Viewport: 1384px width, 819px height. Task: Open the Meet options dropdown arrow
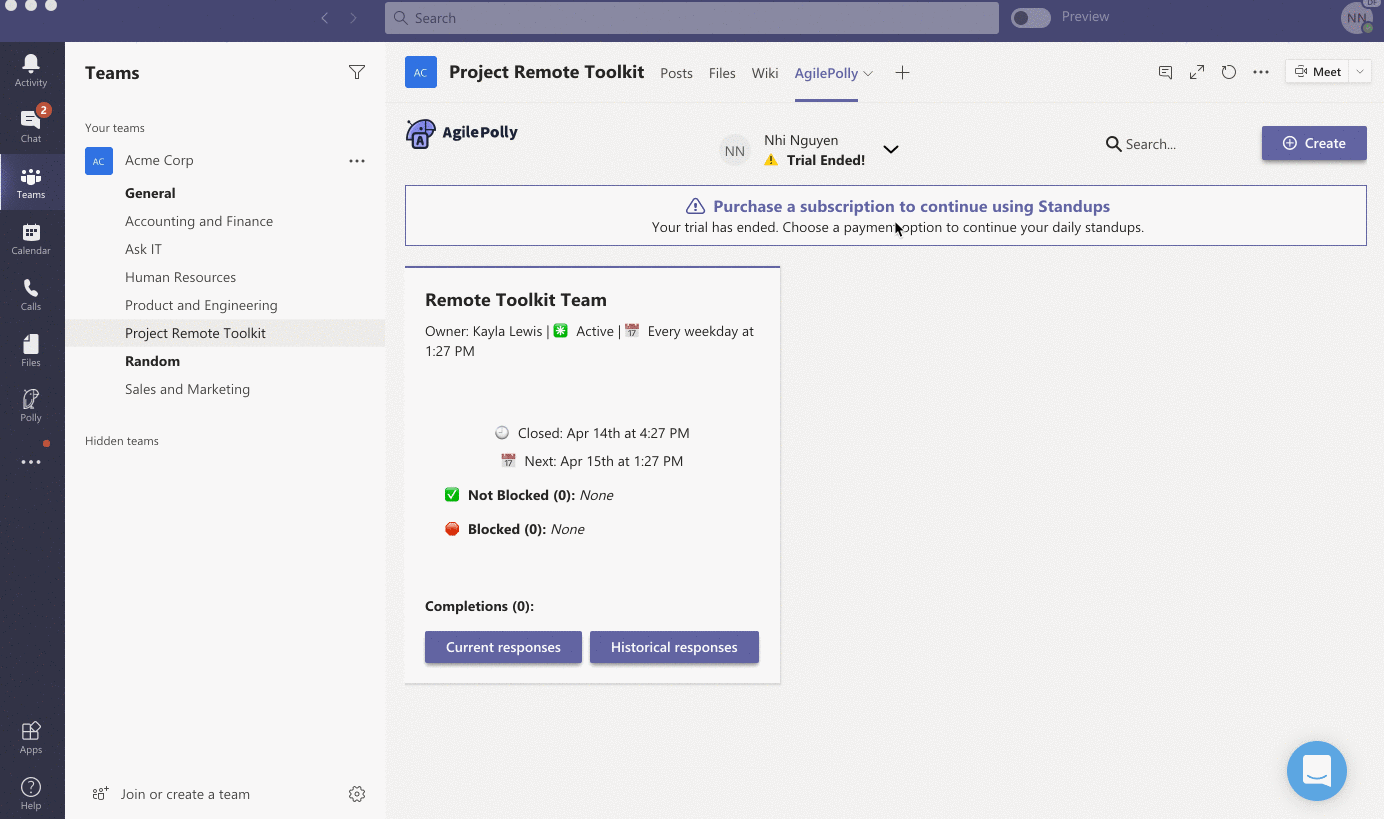[1360, 72]
